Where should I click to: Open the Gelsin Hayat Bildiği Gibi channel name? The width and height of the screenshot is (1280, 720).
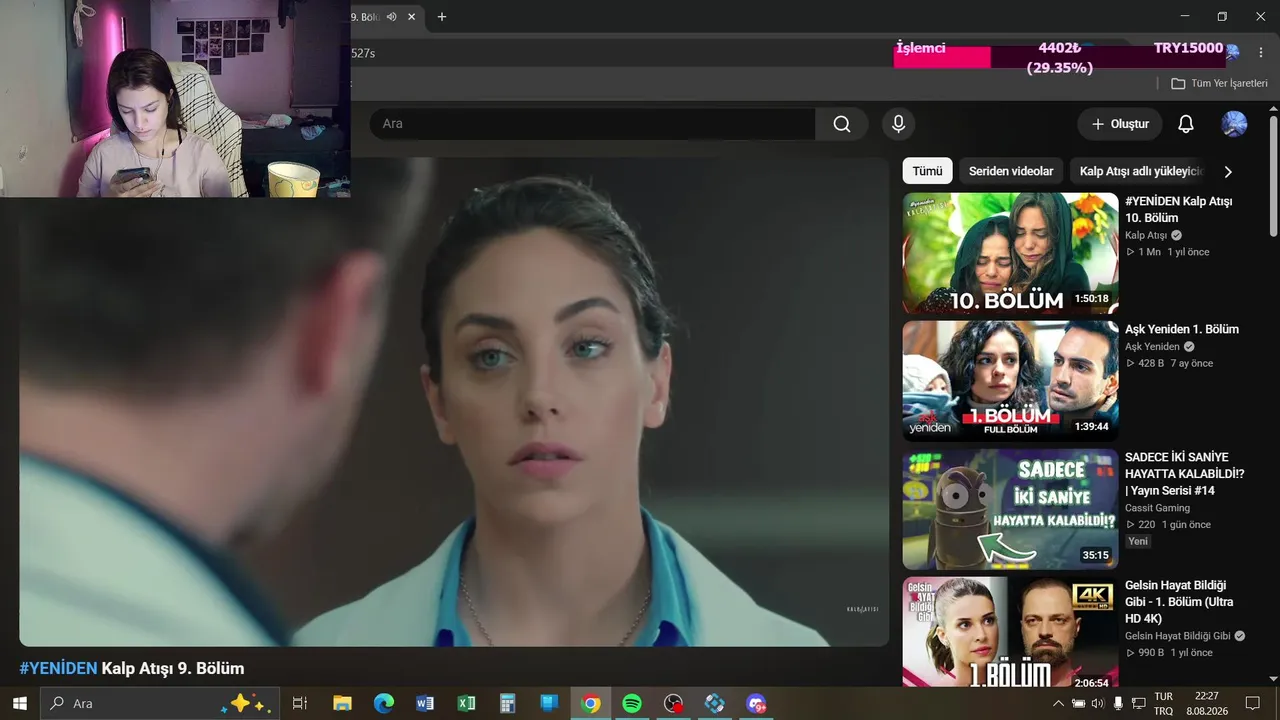(1178, 636)
